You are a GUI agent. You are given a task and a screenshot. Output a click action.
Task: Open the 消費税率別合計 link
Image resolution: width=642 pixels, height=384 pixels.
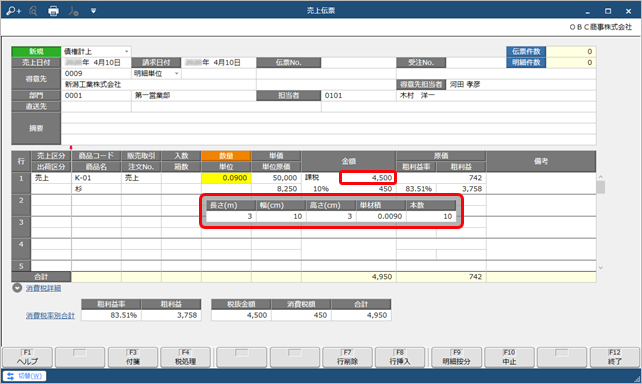tap(50, 316)
